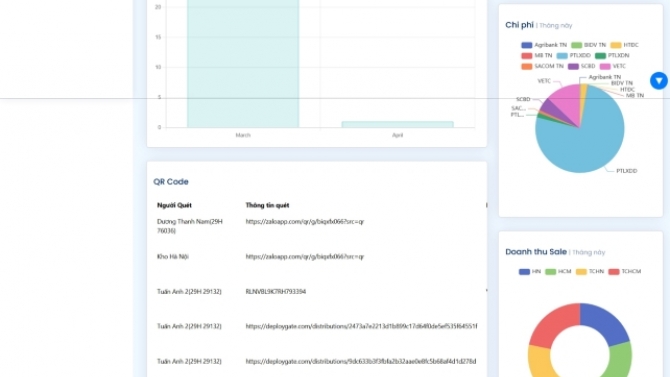Click the SCBD callout label beside pie
This screenshot has height=377, width=670.
click(x=523, y=99)
